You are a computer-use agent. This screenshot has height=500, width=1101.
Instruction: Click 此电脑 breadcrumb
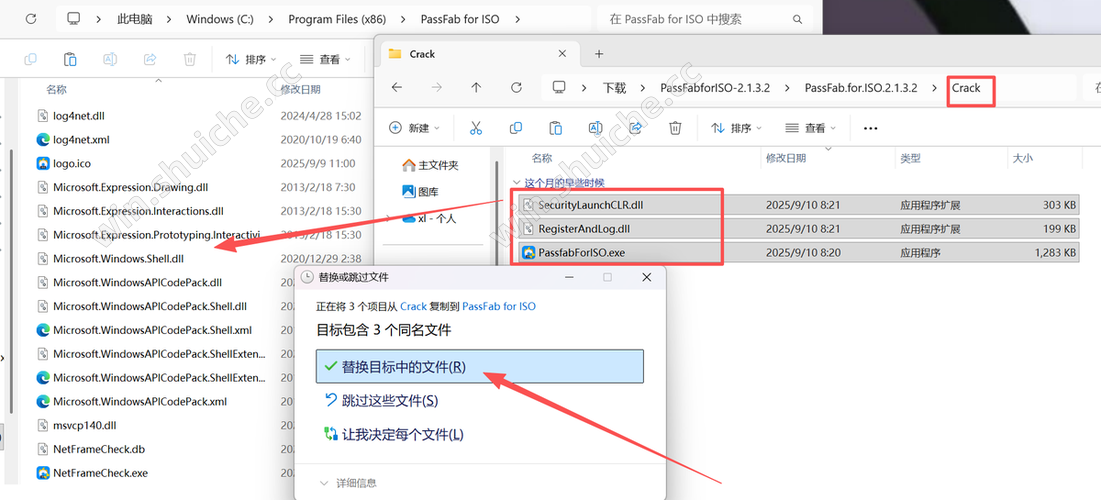(134, 20)
